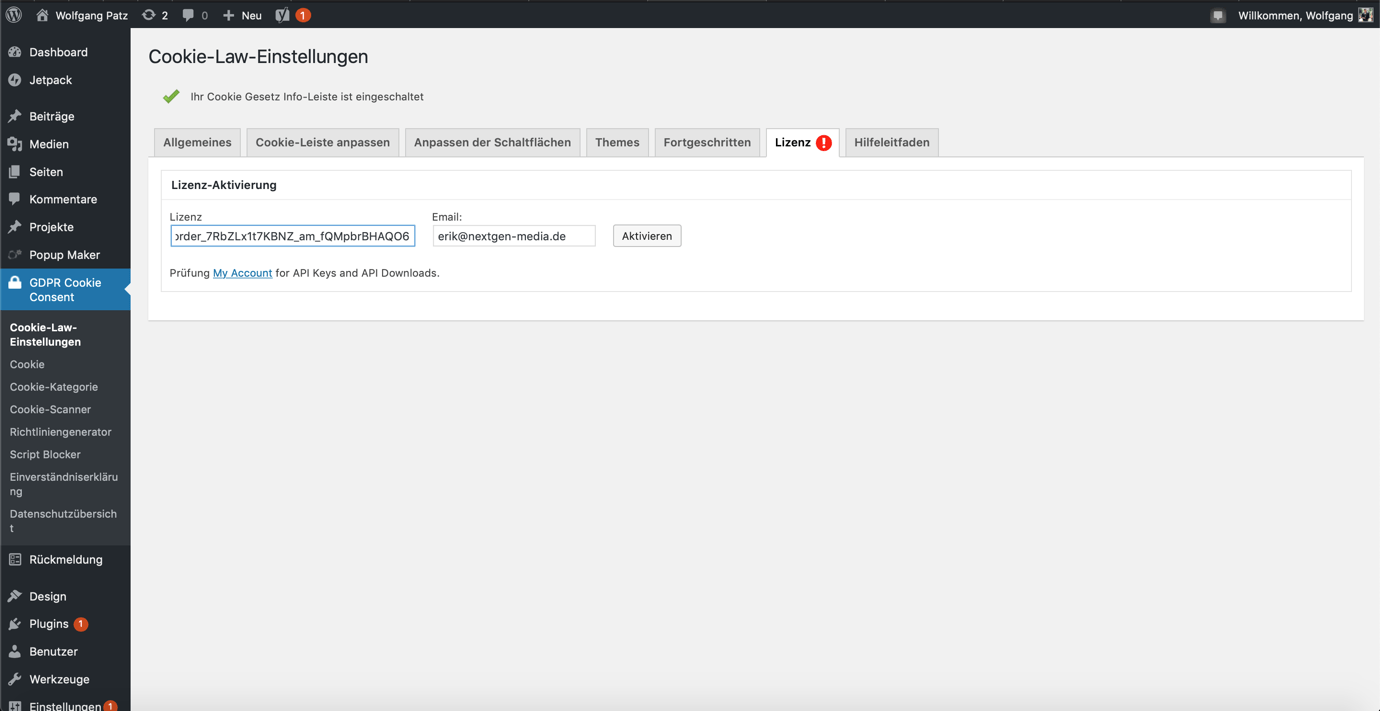Click into the Lizenz key field
This screenshot has height=711, width=1380.
pyautogui.click(x=292, y=236)
